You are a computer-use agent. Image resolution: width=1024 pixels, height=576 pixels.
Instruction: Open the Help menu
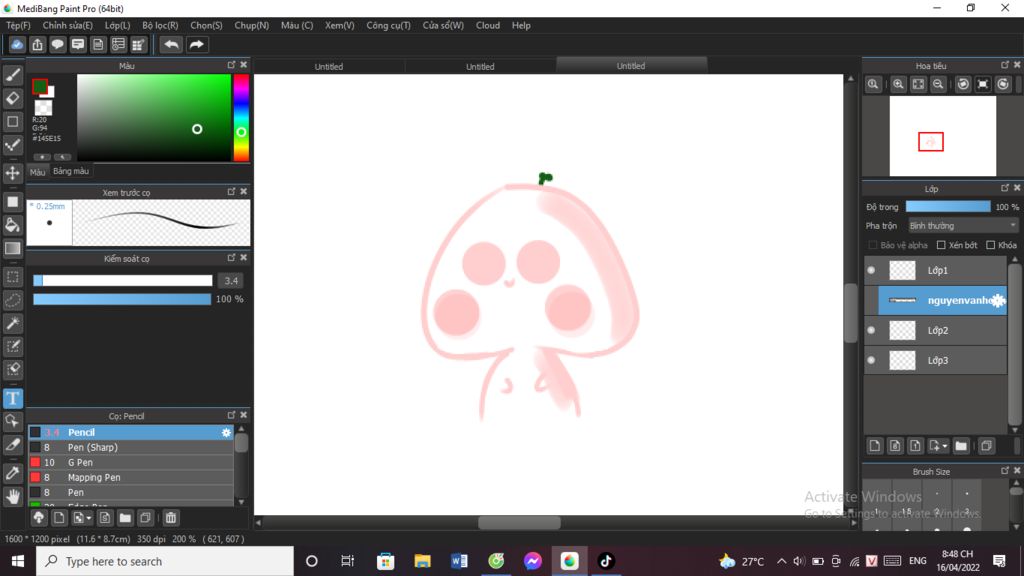pos(521,25)
